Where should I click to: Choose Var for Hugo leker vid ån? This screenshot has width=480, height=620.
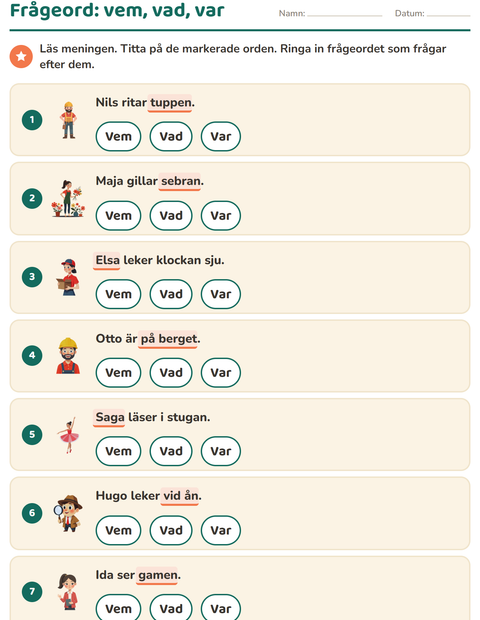coord(221,530)
